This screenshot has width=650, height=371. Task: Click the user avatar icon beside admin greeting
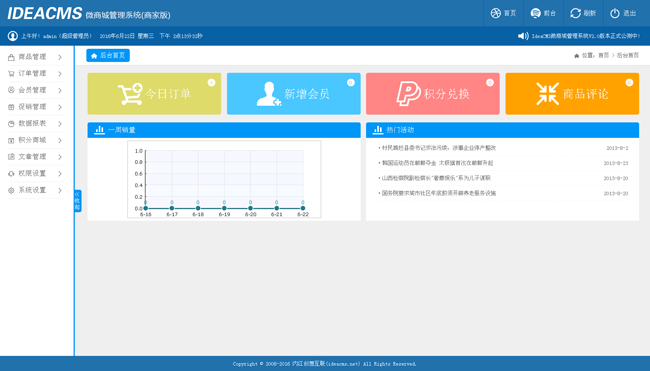(x=13, y=36)
